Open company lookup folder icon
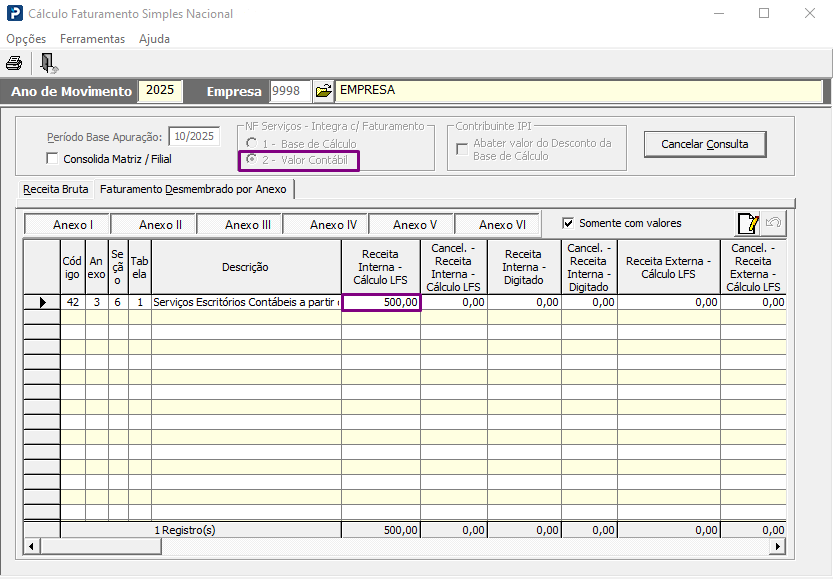The width and height of the screenshot is (833, 579). pyautogui.click(x=323, y=91)
